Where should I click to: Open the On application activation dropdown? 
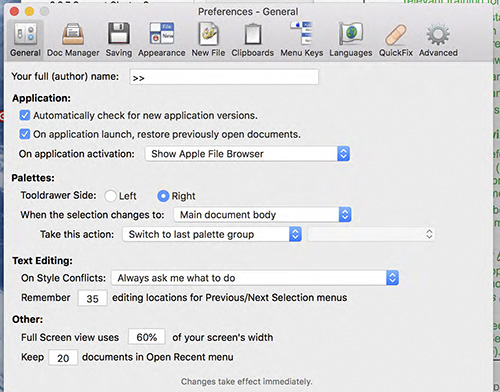pyautogui.click(x=247, y=154)
